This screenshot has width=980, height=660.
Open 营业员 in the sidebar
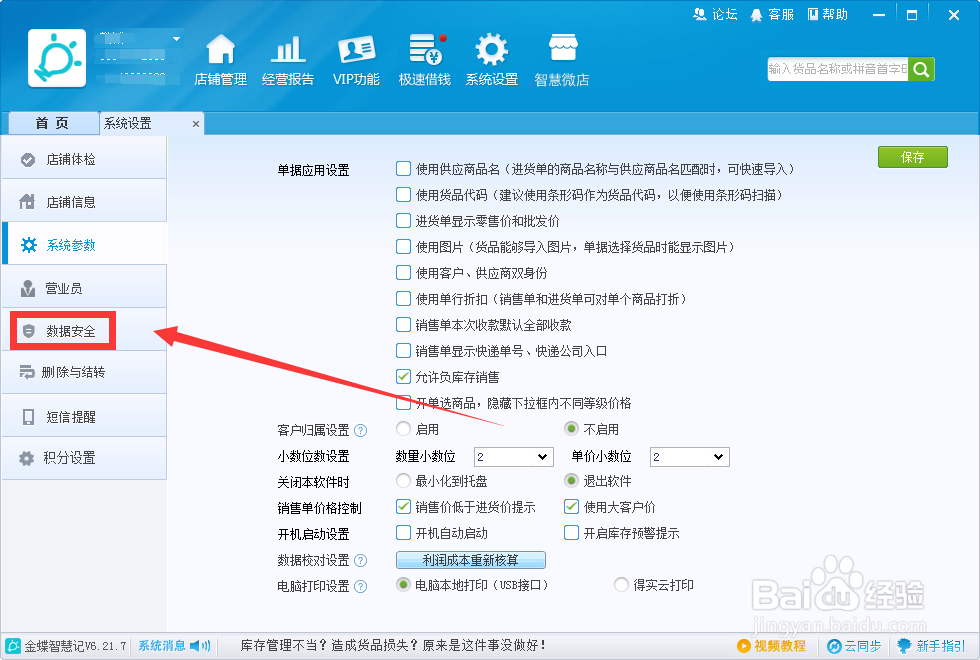click(x=84, y=288)
